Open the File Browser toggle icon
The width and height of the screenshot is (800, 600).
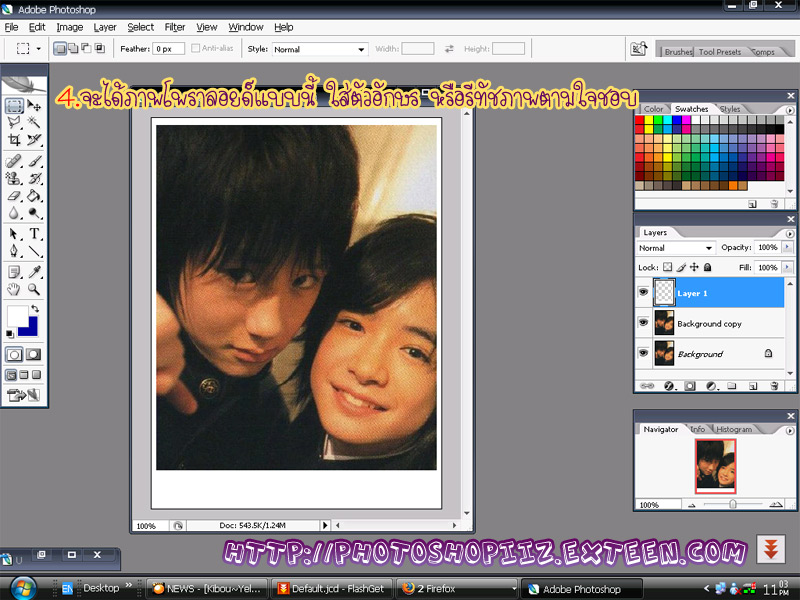click(639, 49)
